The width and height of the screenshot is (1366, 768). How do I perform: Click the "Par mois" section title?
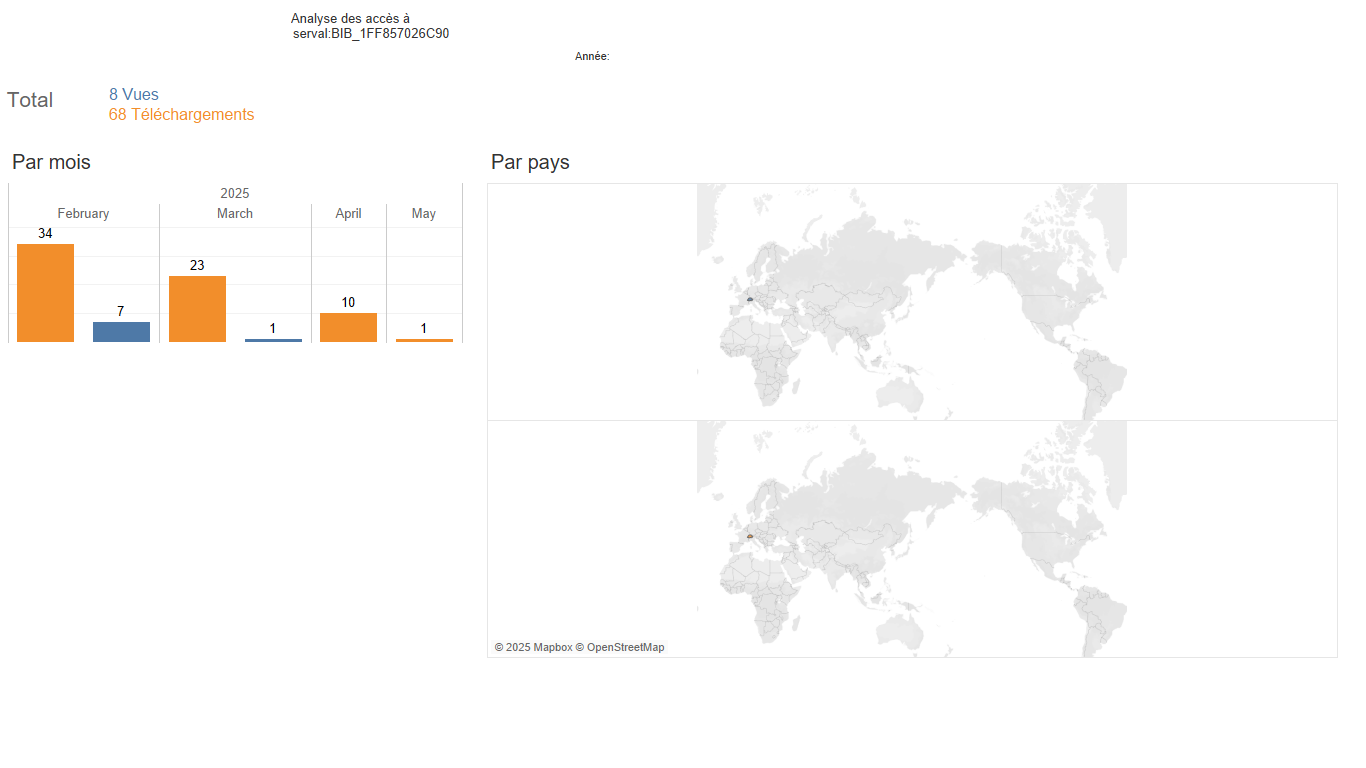point(51,162)
